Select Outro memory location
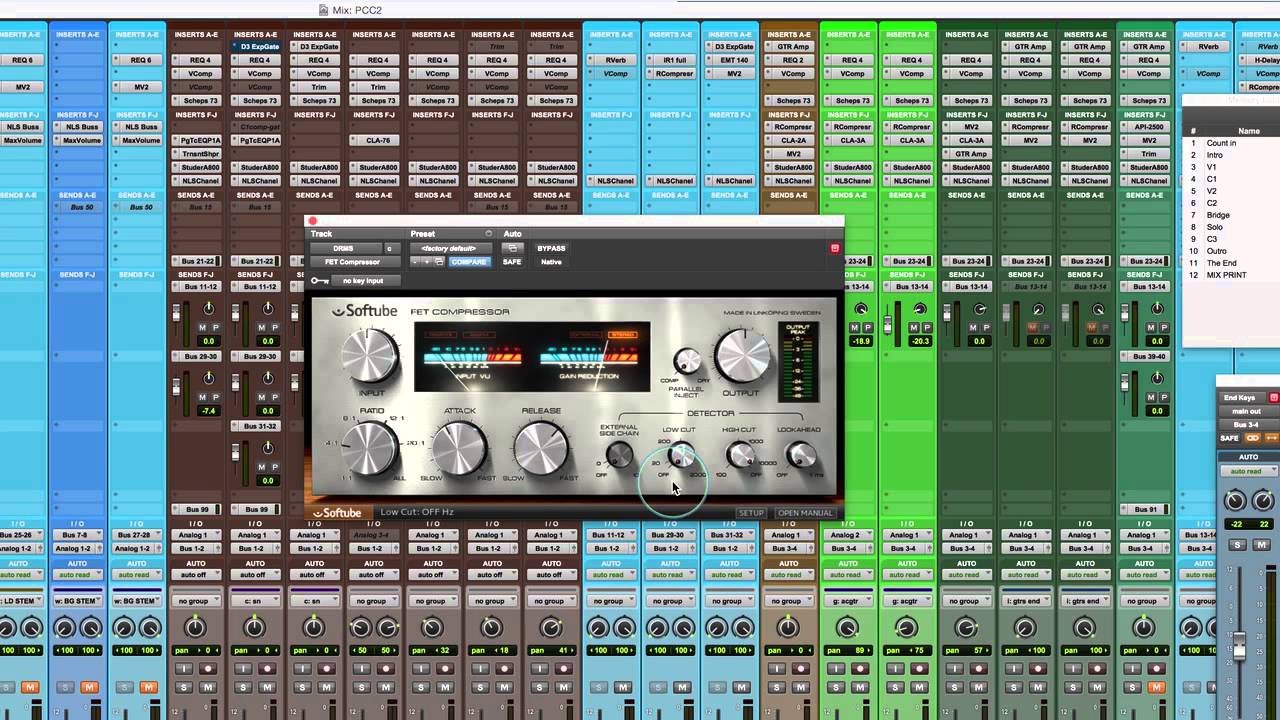The width and height of the screenshot is (1280, 720). click(1216, 251)
